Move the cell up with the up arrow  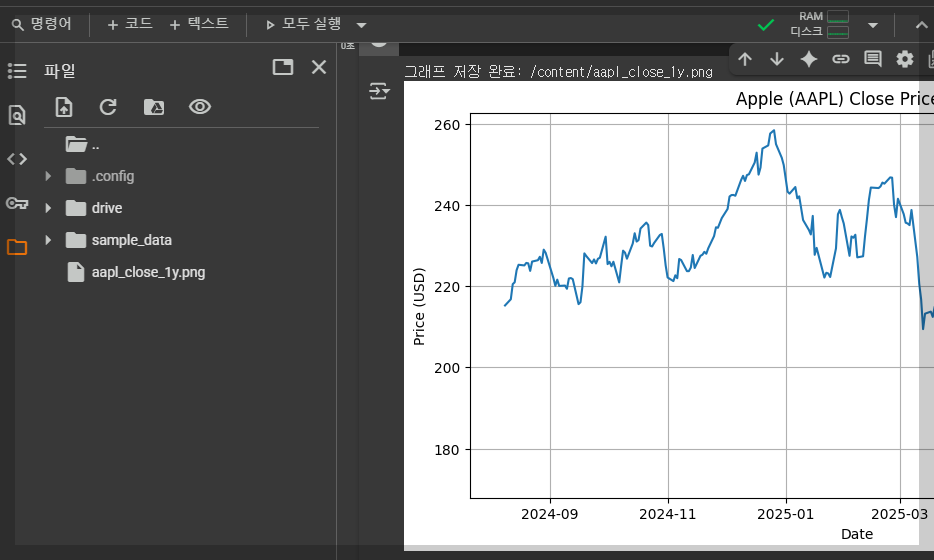[x=745, y=59]
